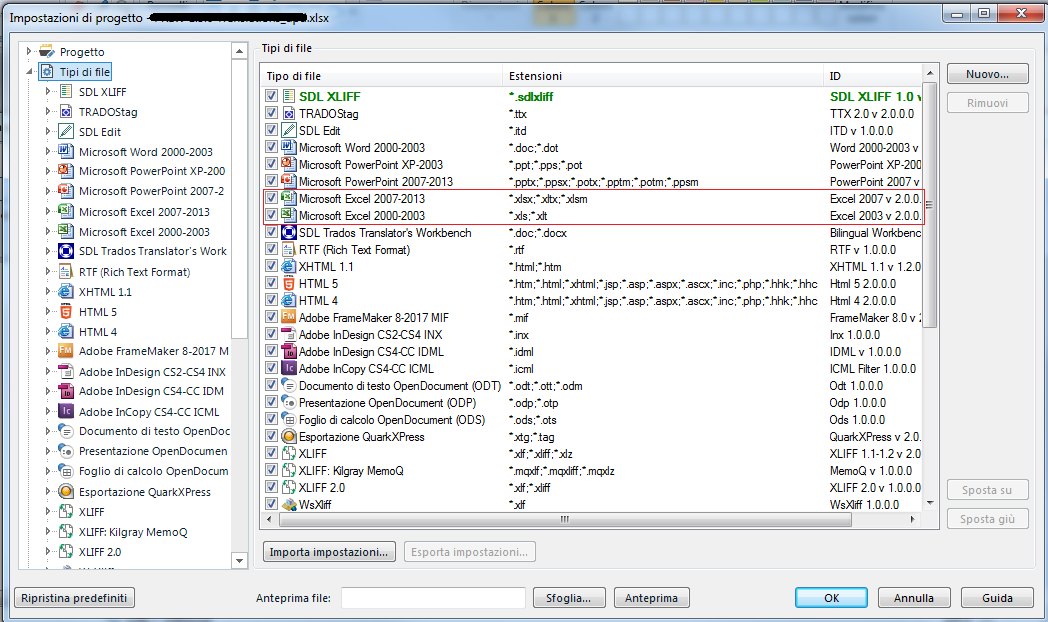
Task: Click the Nuovo... button
Action: 987,74
